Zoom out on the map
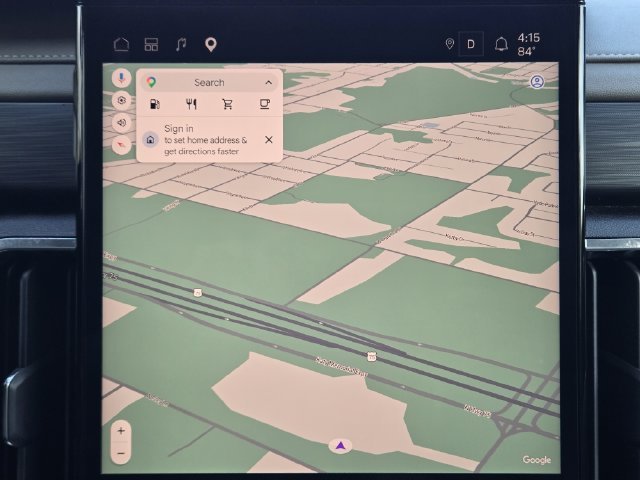The image size is (640, 480). 121,453
